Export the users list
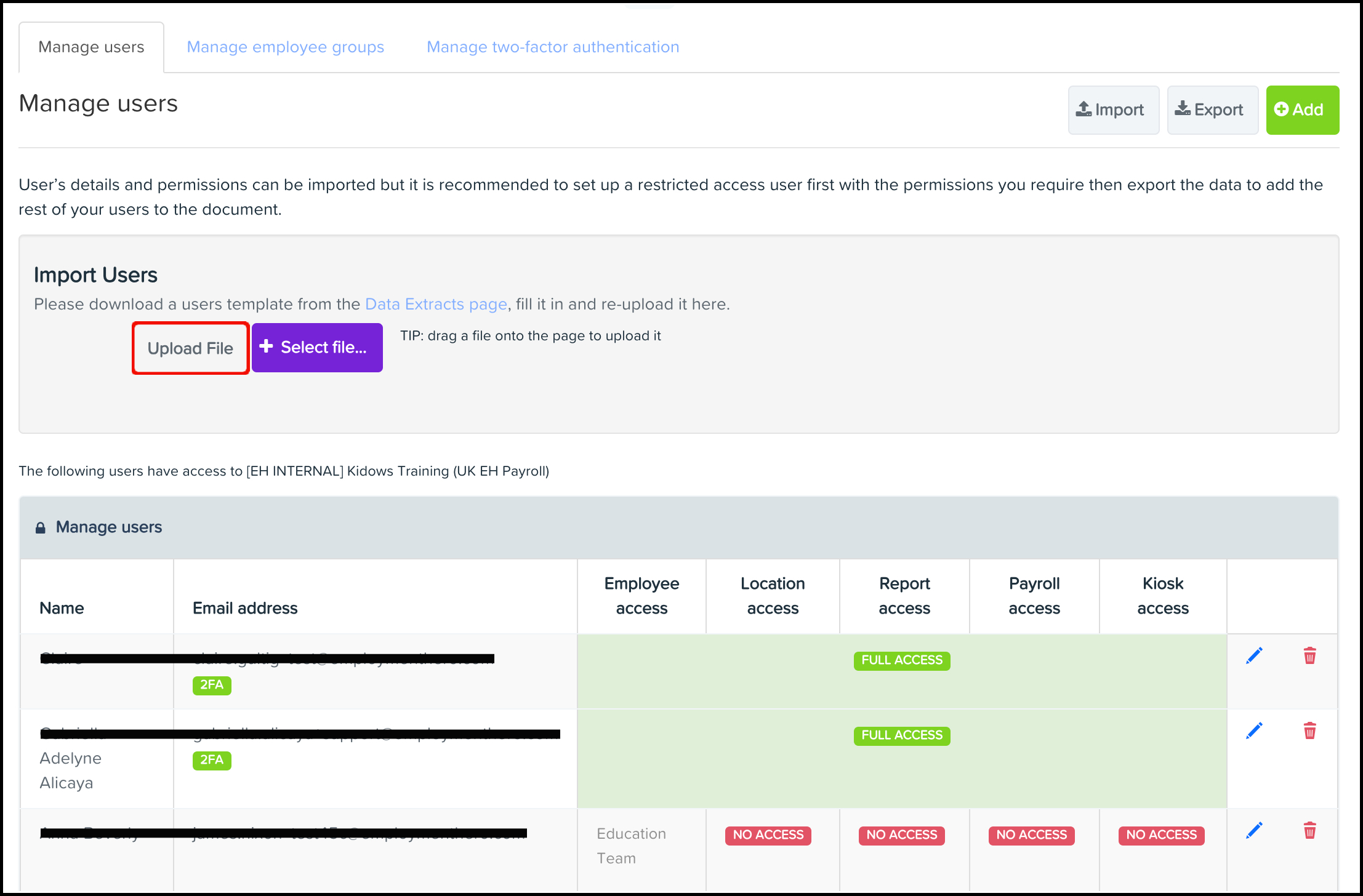The image size is (1363, 896). tap(1212, 110)
